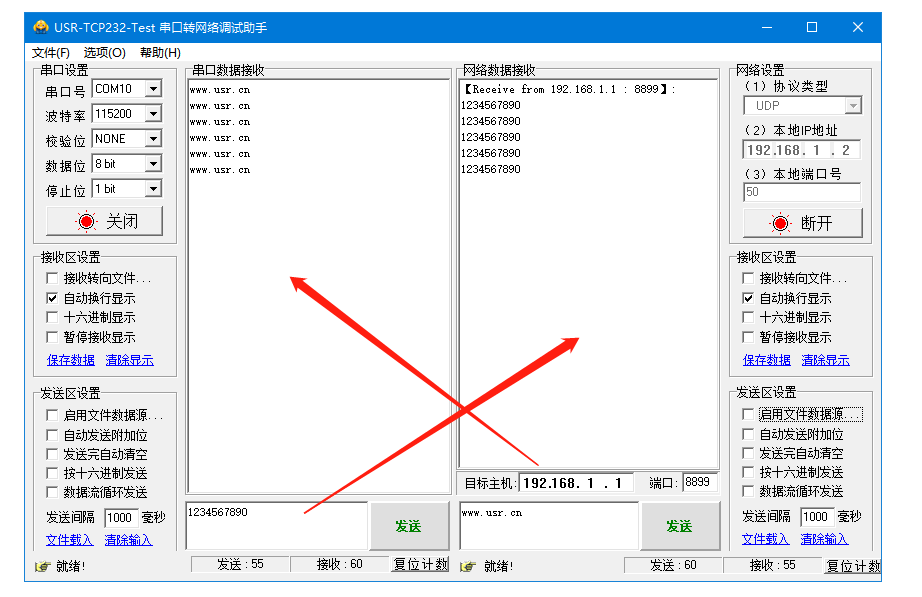Click the serial 发送 button beside 1234567890
922x597 pixels.
tap(409, 526)
